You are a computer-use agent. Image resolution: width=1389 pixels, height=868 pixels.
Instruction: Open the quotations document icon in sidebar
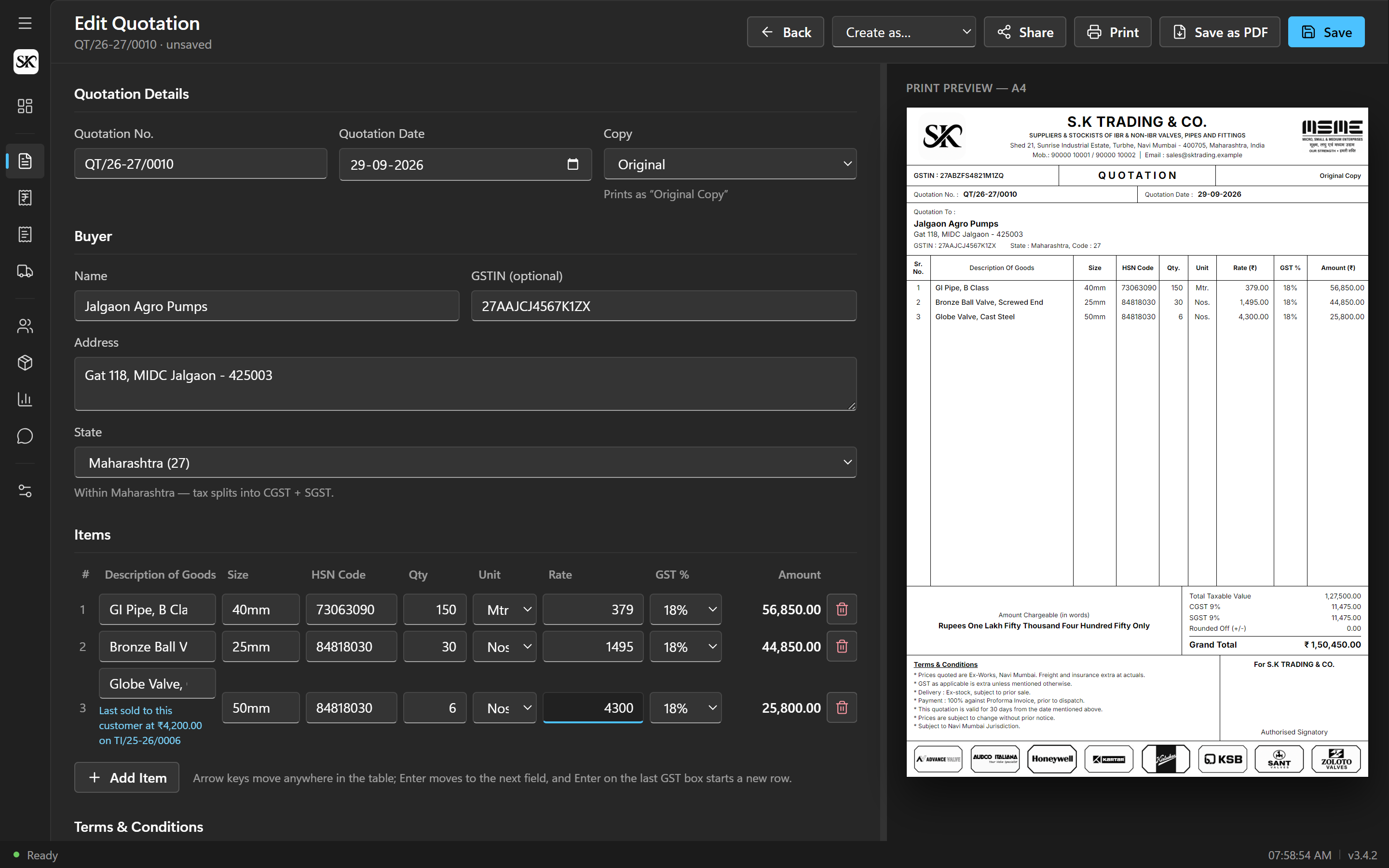(x=25, y=161)
